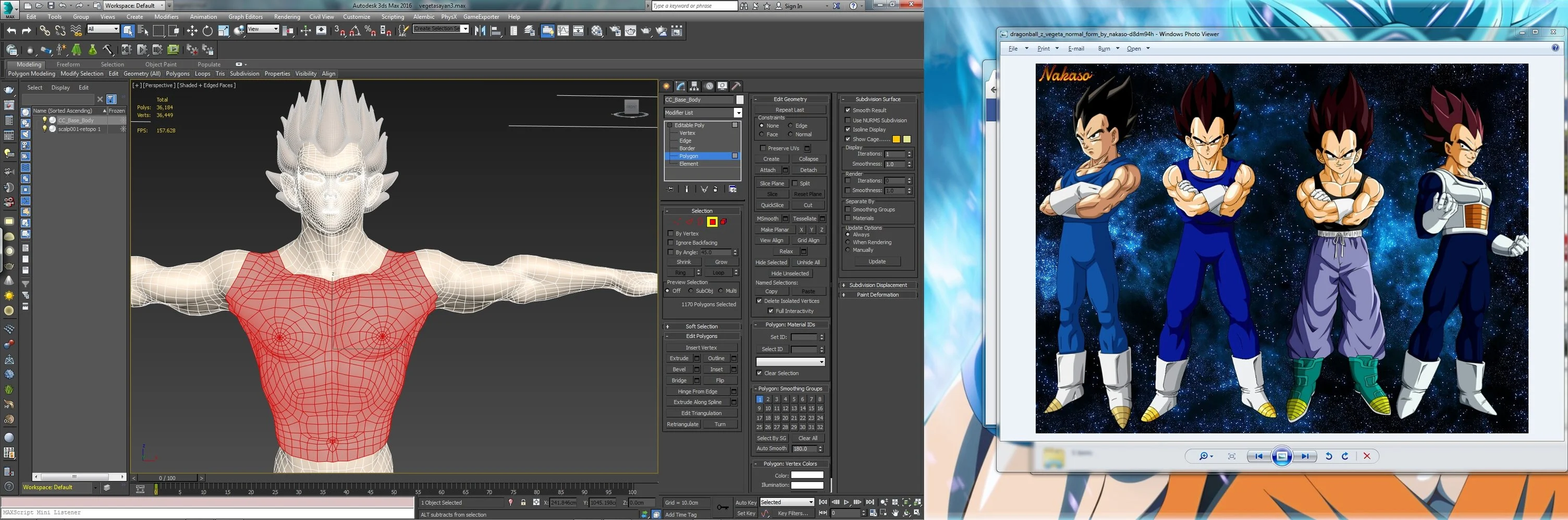Click the Undo arrow in main toolbar

point(11,30)
